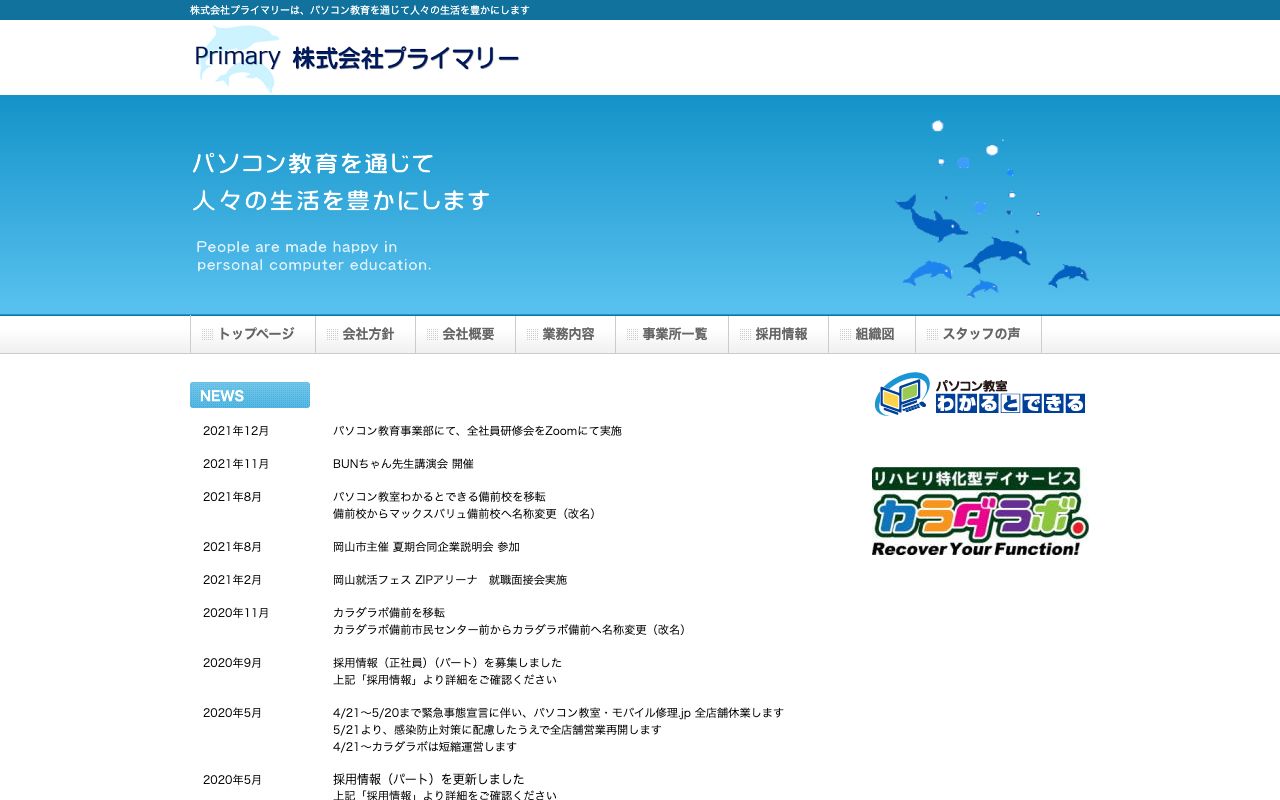Click the パソコン教室わかるとできる banner
The image size is (1280, 800).
[x=979, y=393]
